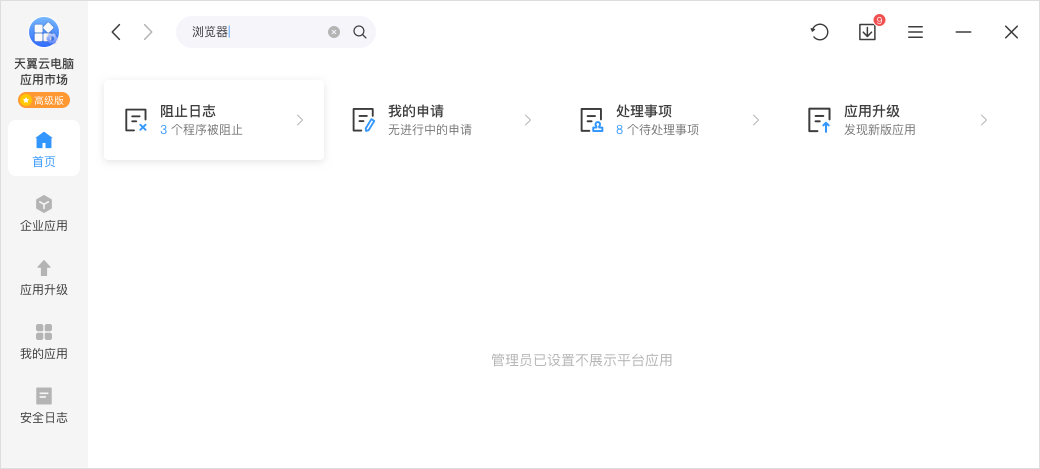Clear the search box text
This screenshot has height=469, width=1040.
pos(334,32)
